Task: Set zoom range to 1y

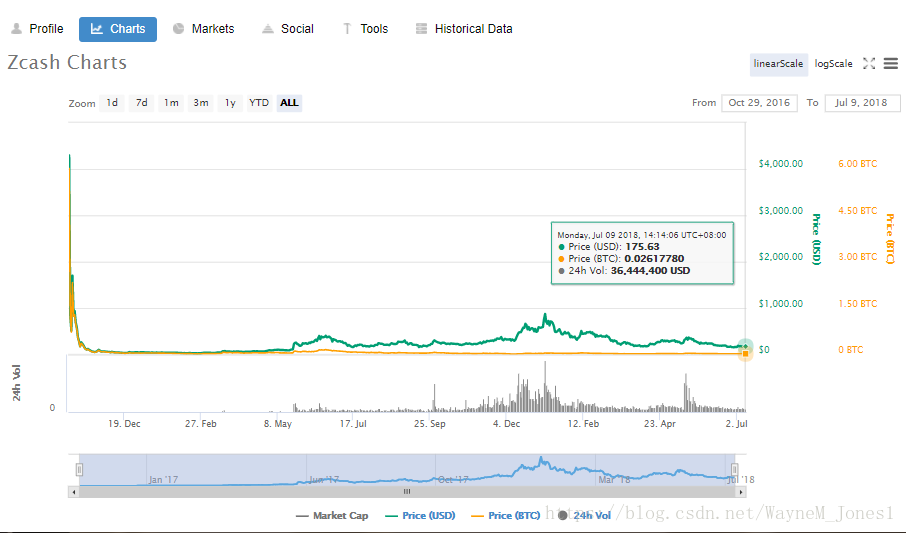Action: pos(231,103)
